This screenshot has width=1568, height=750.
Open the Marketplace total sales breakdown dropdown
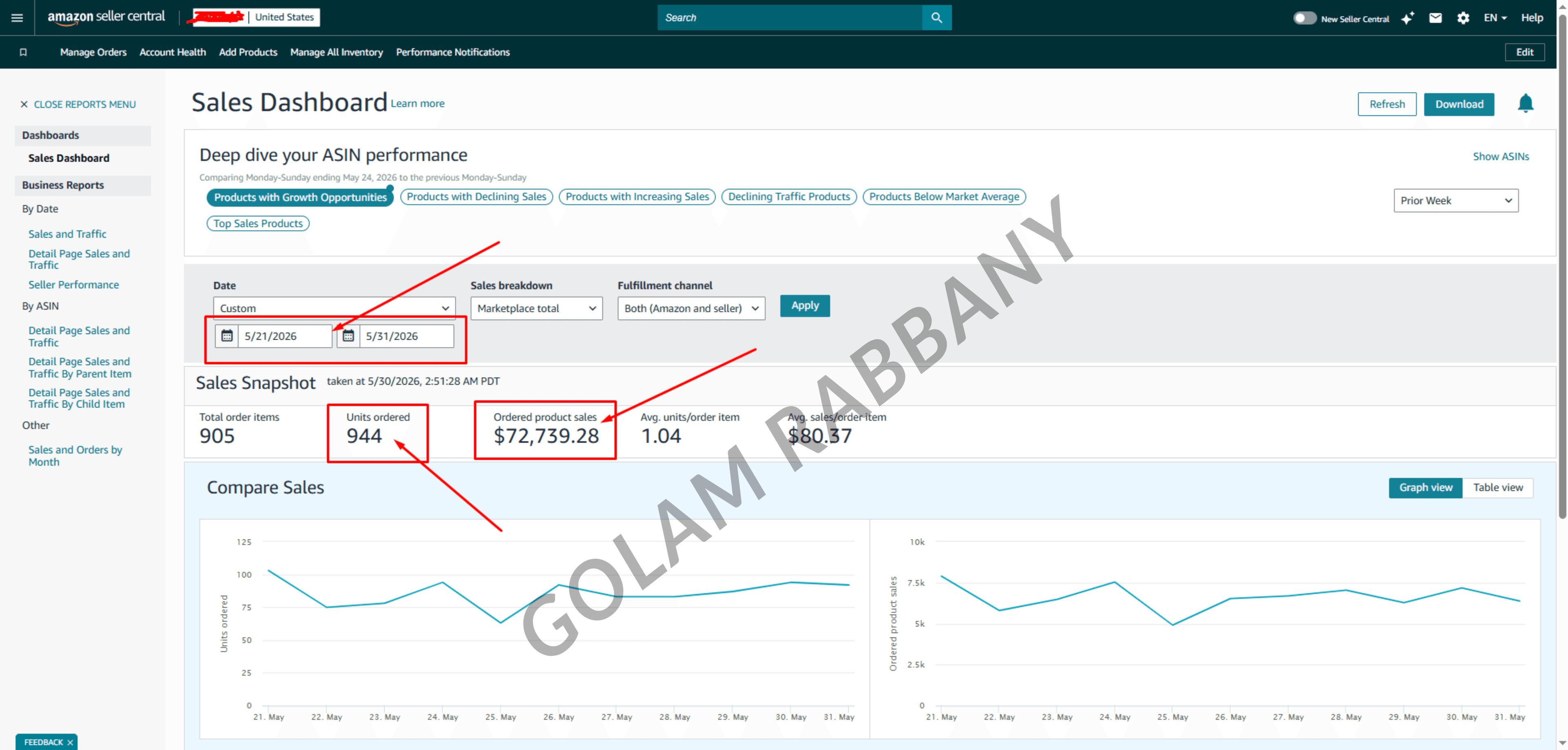pyautogui.click(x=536, y=308)
